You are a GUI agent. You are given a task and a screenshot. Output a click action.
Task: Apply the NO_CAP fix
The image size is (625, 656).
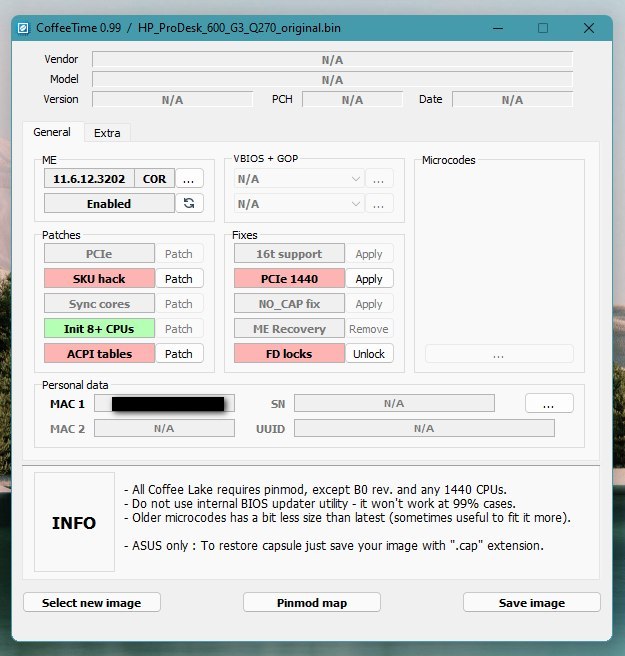pyautogui.click(x=369, y=304)
